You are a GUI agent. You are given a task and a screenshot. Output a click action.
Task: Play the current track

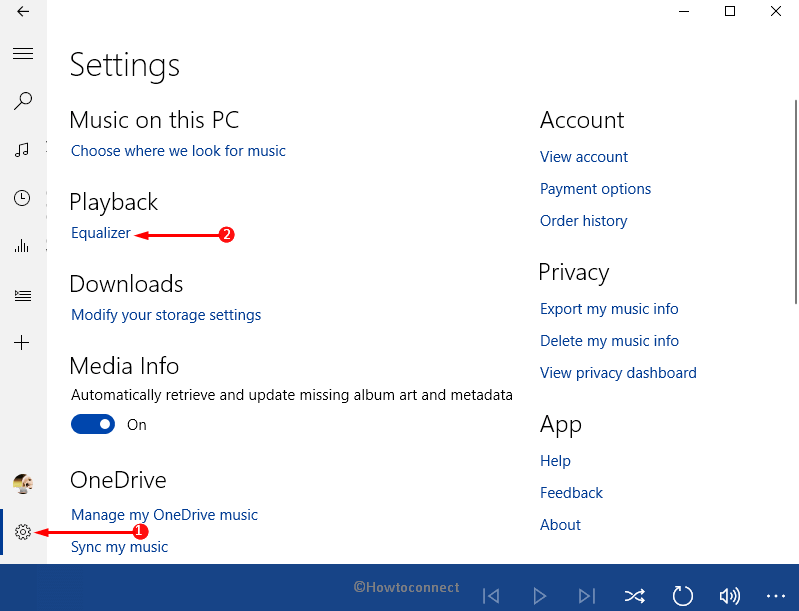tap(539, 596)
